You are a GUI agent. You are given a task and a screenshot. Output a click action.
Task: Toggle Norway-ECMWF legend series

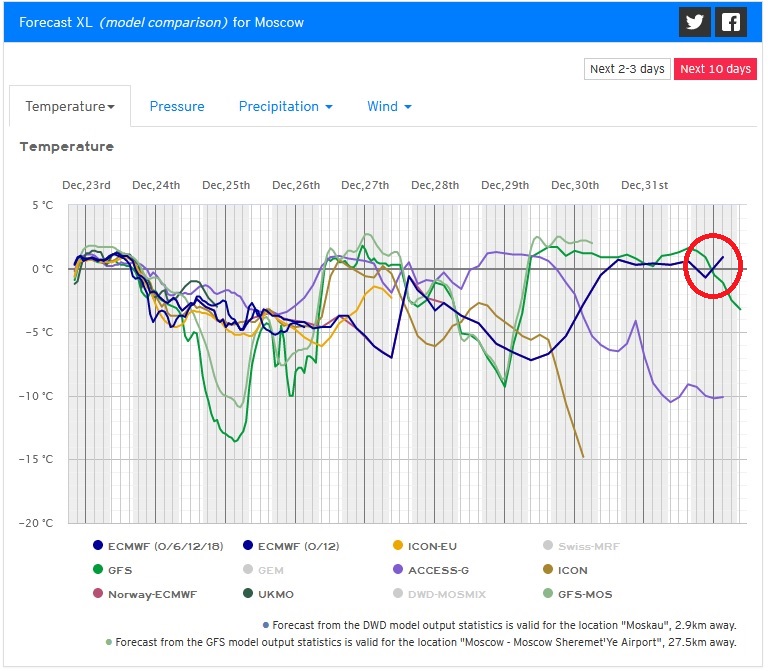(145, 594)
